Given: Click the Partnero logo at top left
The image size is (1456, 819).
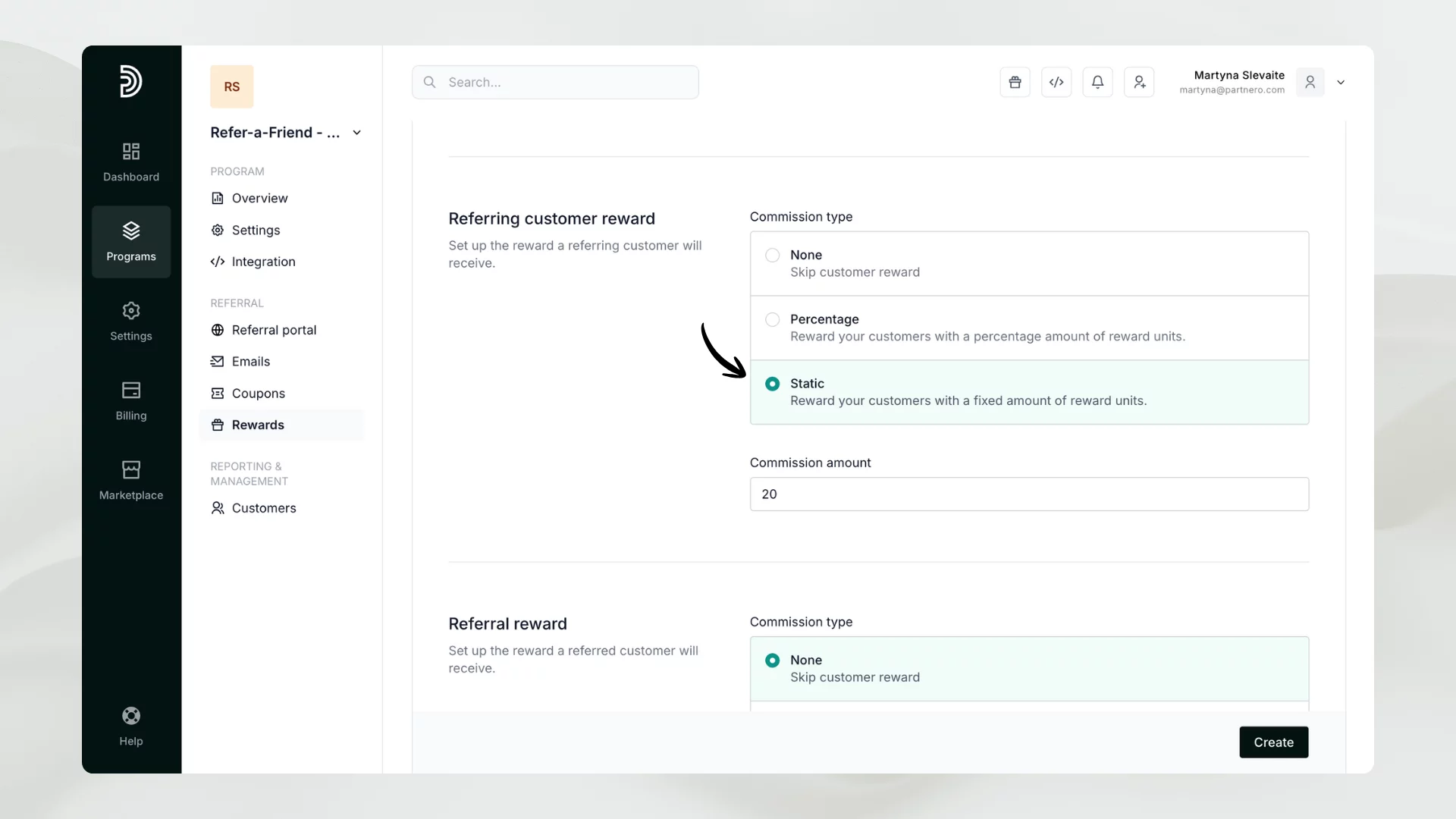Looking at the screenshot, I should coord(131,81).
